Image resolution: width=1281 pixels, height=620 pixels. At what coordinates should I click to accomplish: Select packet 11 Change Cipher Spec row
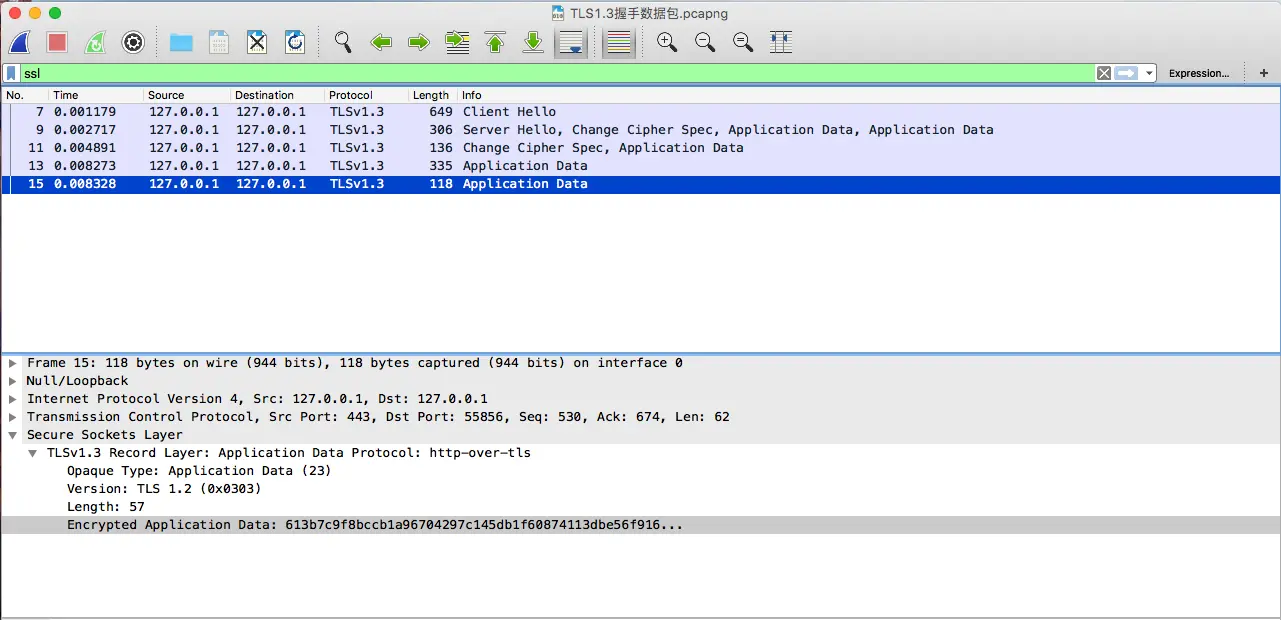(x=640, y=148)
